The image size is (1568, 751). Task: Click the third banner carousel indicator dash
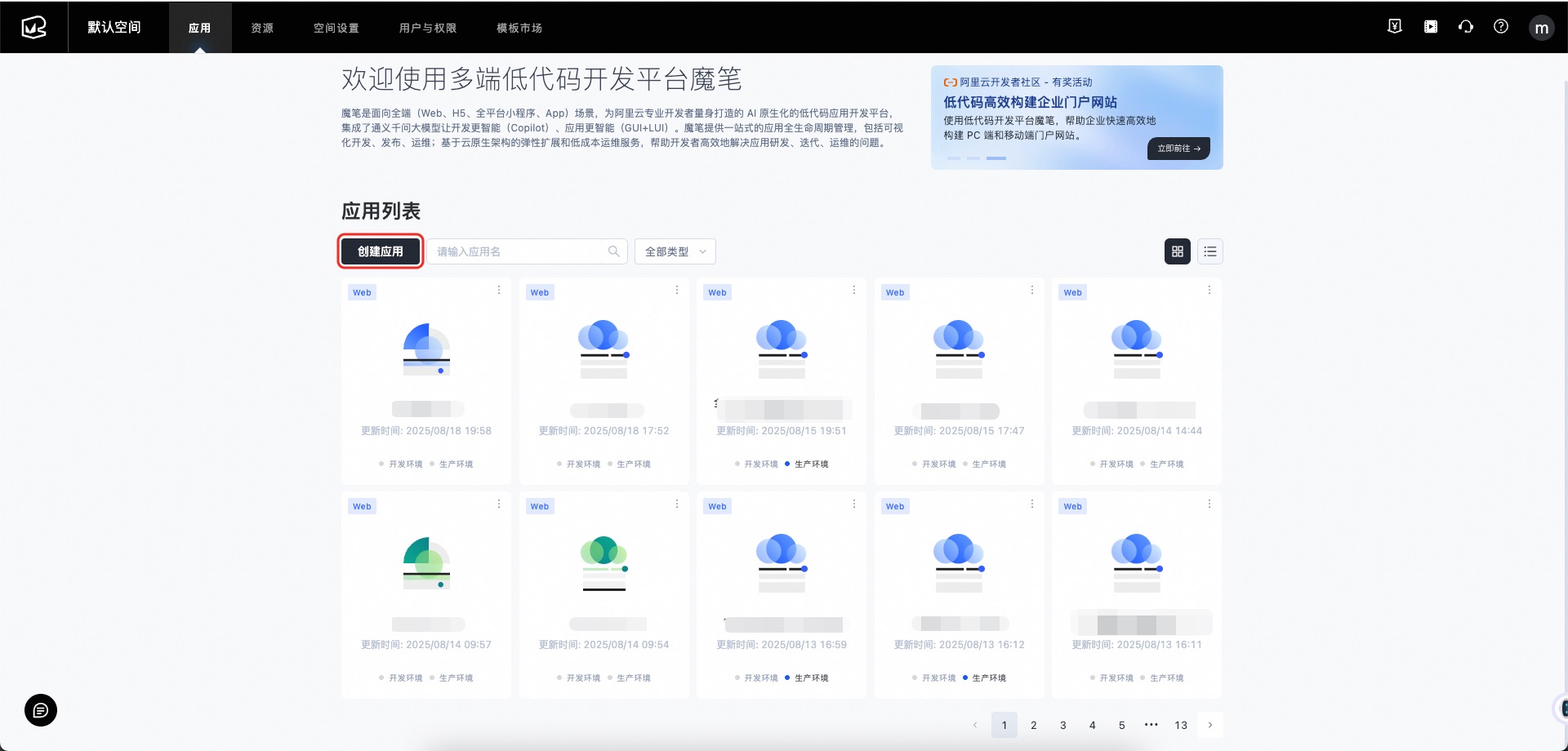click(996, 158)
